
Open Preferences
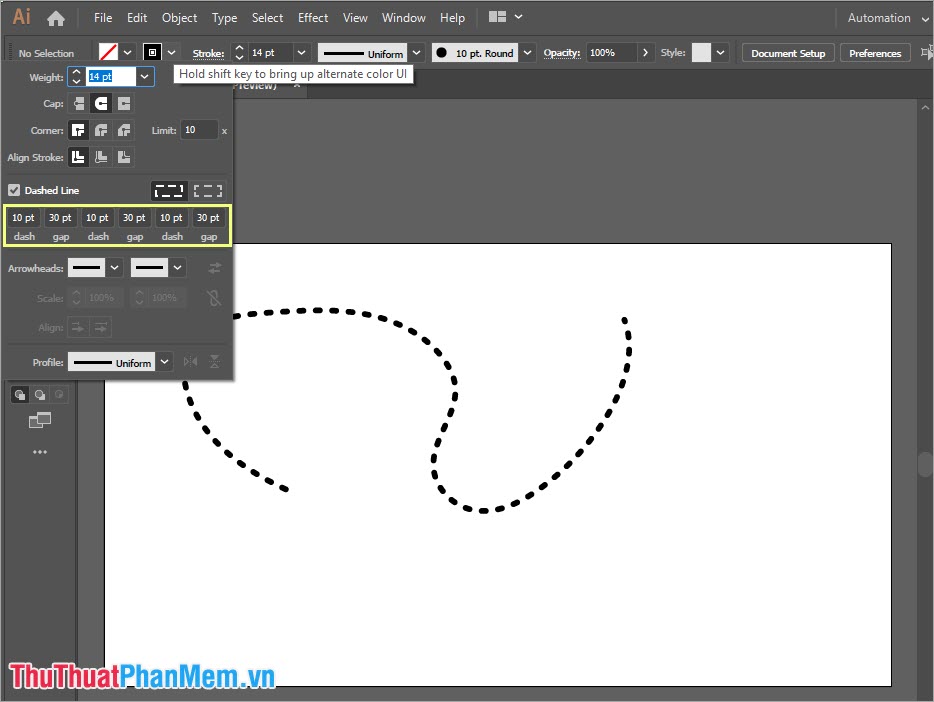(874, 52)
